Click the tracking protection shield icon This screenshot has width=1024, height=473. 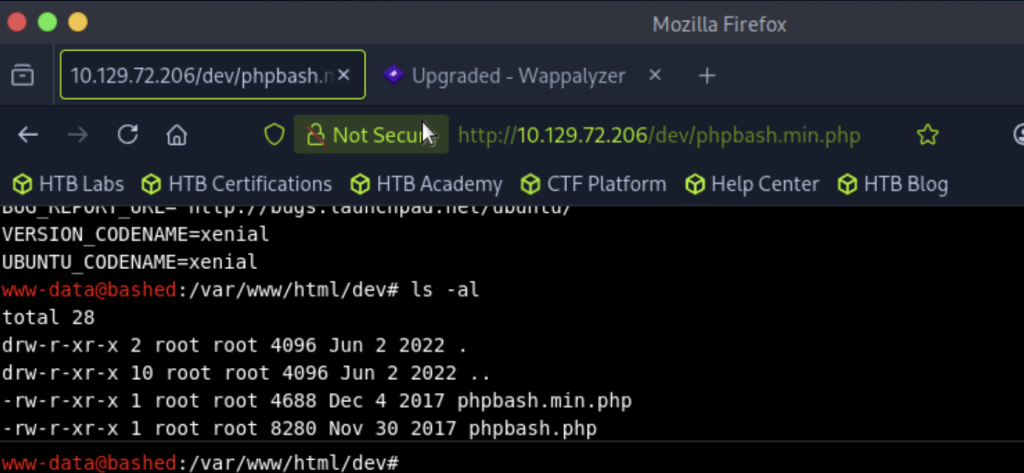click(x=274, y=135)
